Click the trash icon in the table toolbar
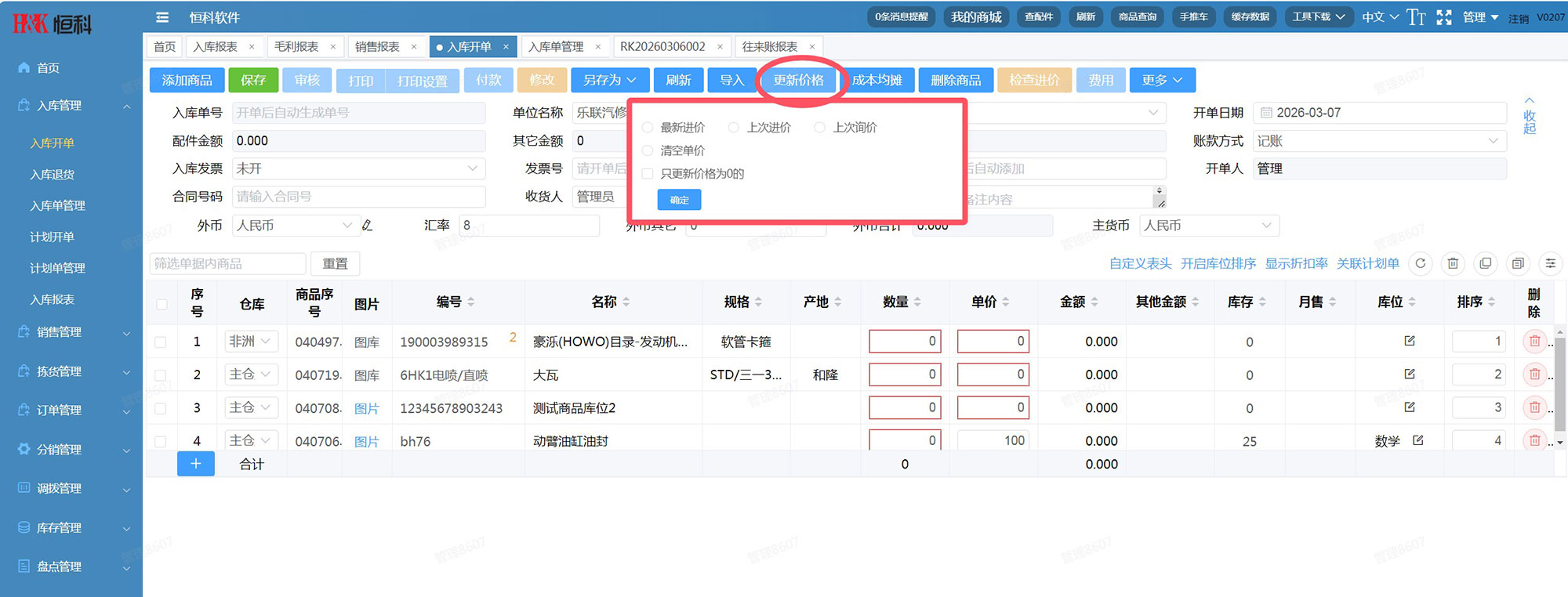The height and width of the screenshot is (597, 1568). coord(1453,263)
